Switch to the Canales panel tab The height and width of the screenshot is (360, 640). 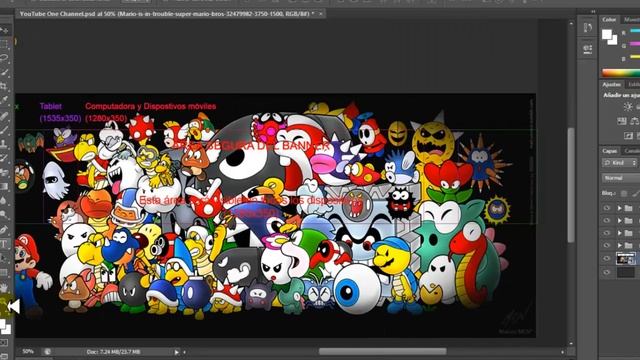pos(632,151)
